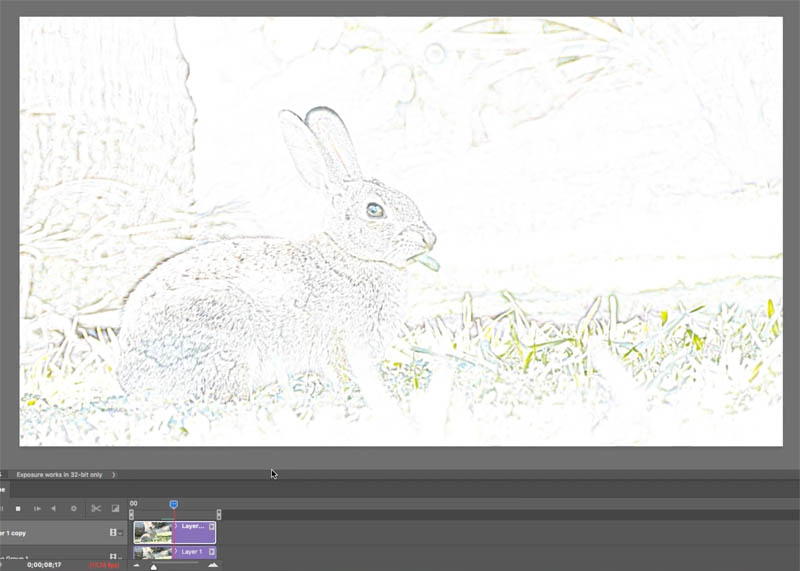This screenshot has height=571, width=800.
Task: Stop timeline playback
Action: coord(18,509)
